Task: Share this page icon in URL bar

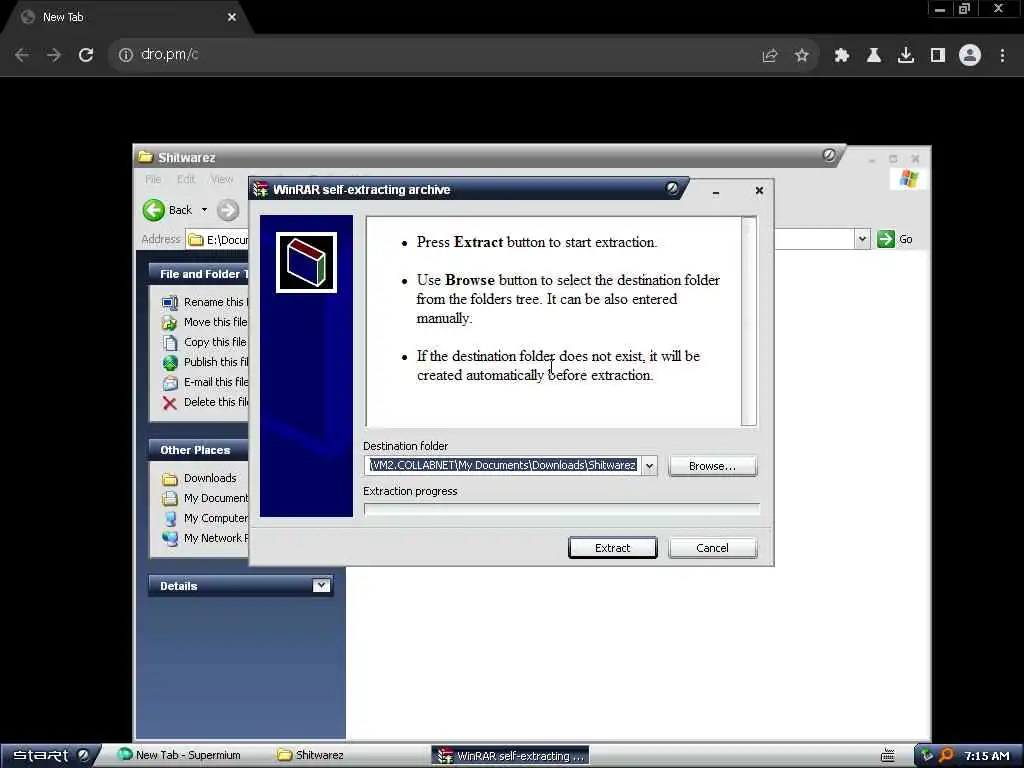Action: [769, 56]
